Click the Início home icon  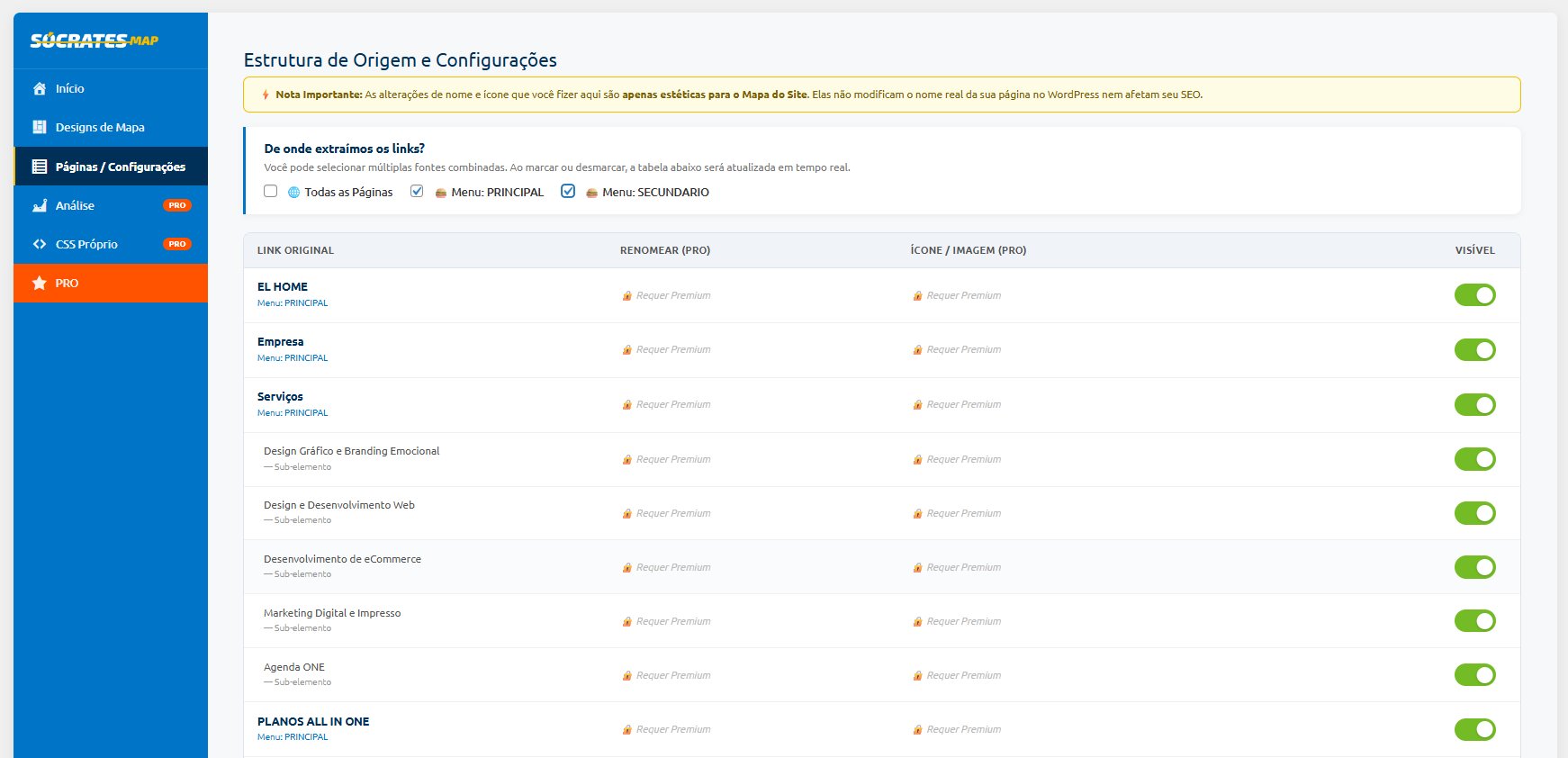click(40, 88)
